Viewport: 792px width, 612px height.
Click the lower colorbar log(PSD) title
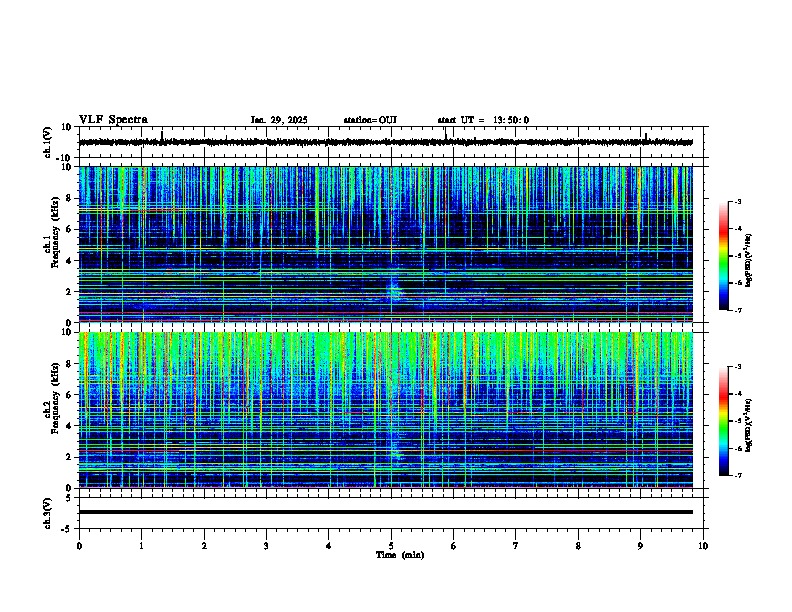(x=749, y=425)
